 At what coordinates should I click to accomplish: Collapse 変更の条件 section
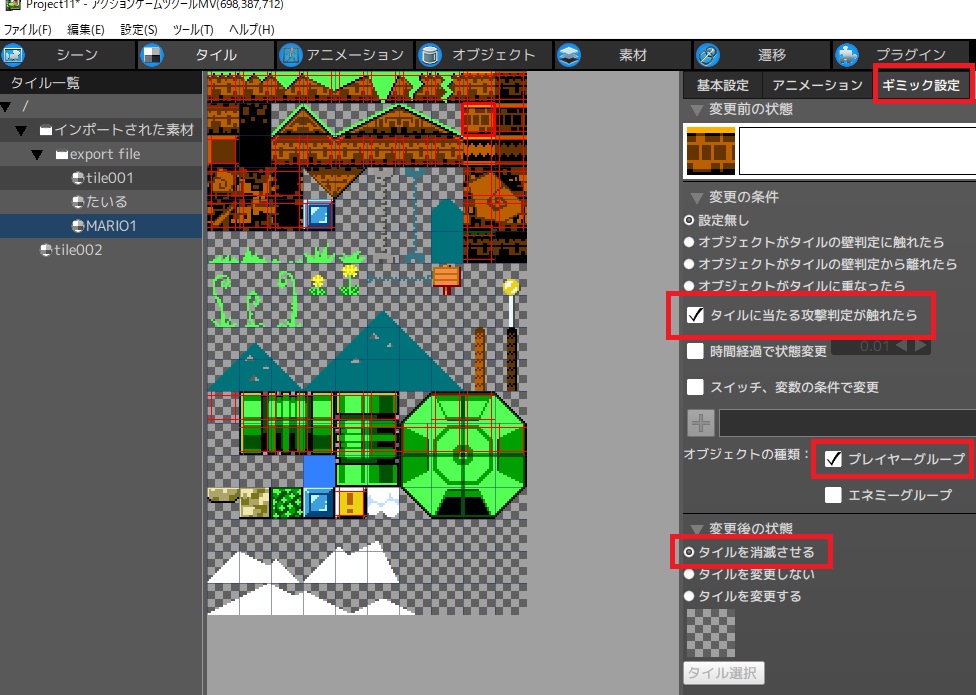tap(697, 198)
